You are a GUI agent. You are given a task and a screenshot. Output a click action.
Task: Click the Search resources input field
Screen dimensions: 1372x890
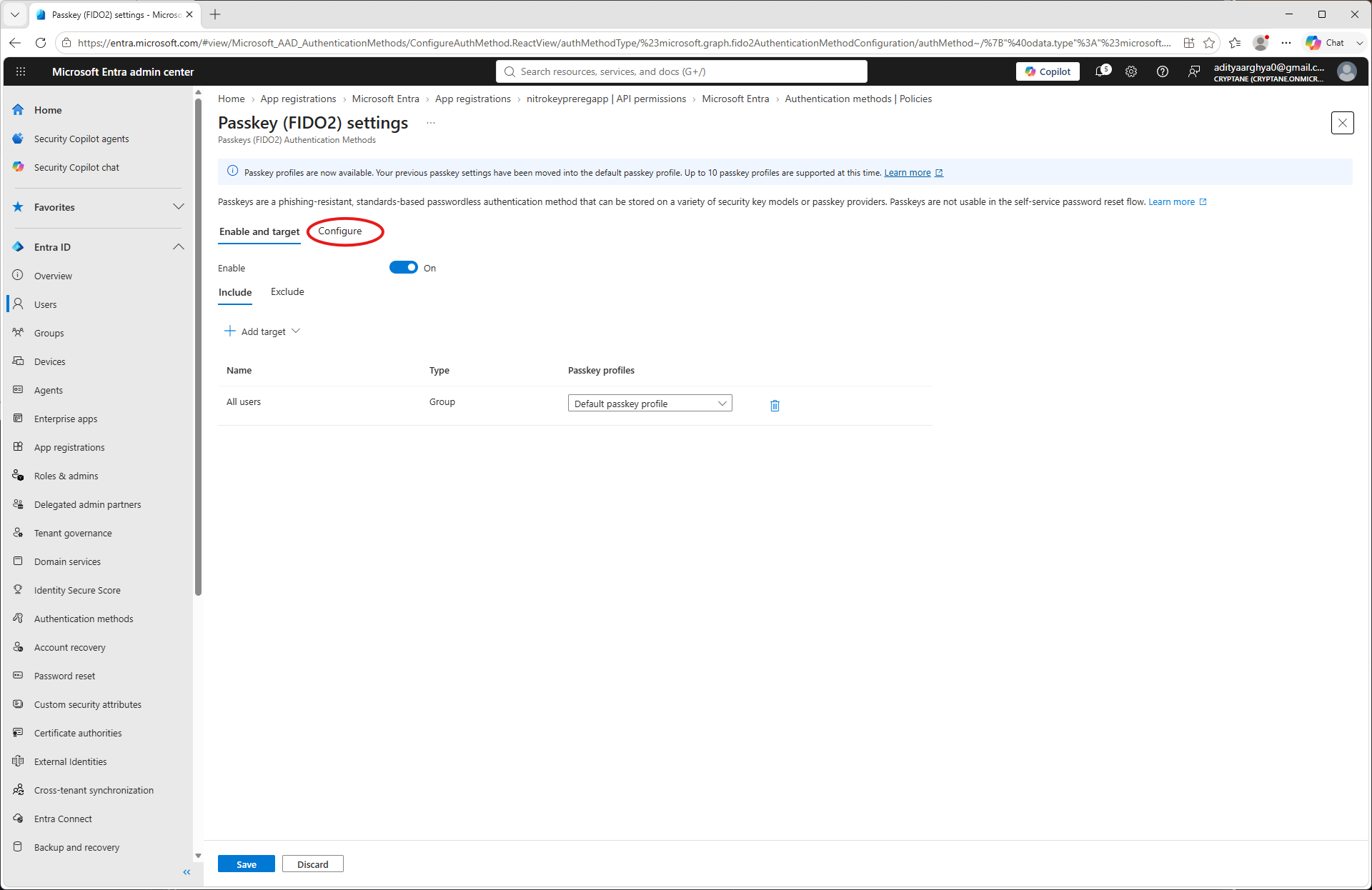point(682,71)
